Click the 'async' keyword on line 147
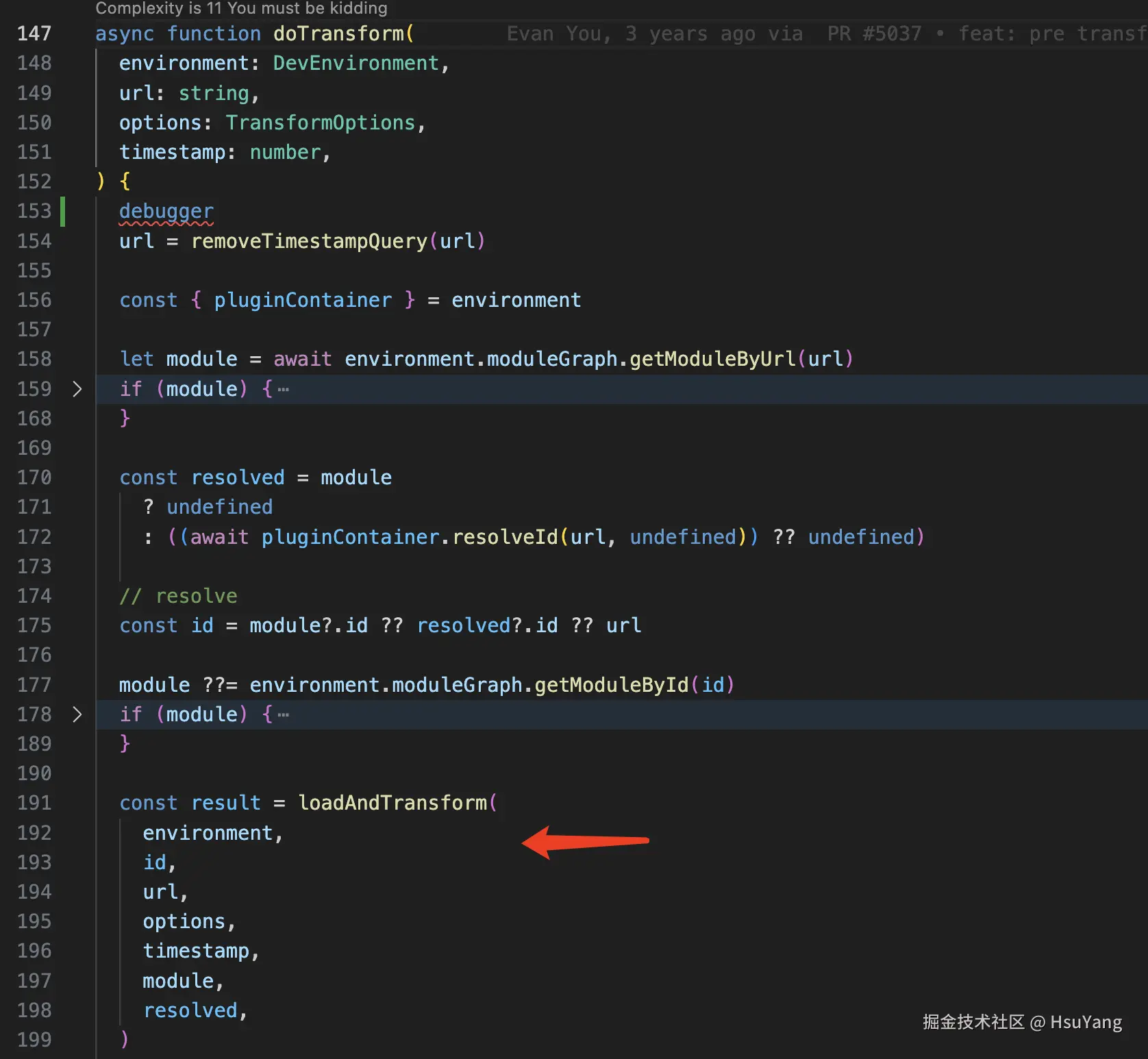The width and height of the screenshot is (1148, 1059). click(125, 34)
